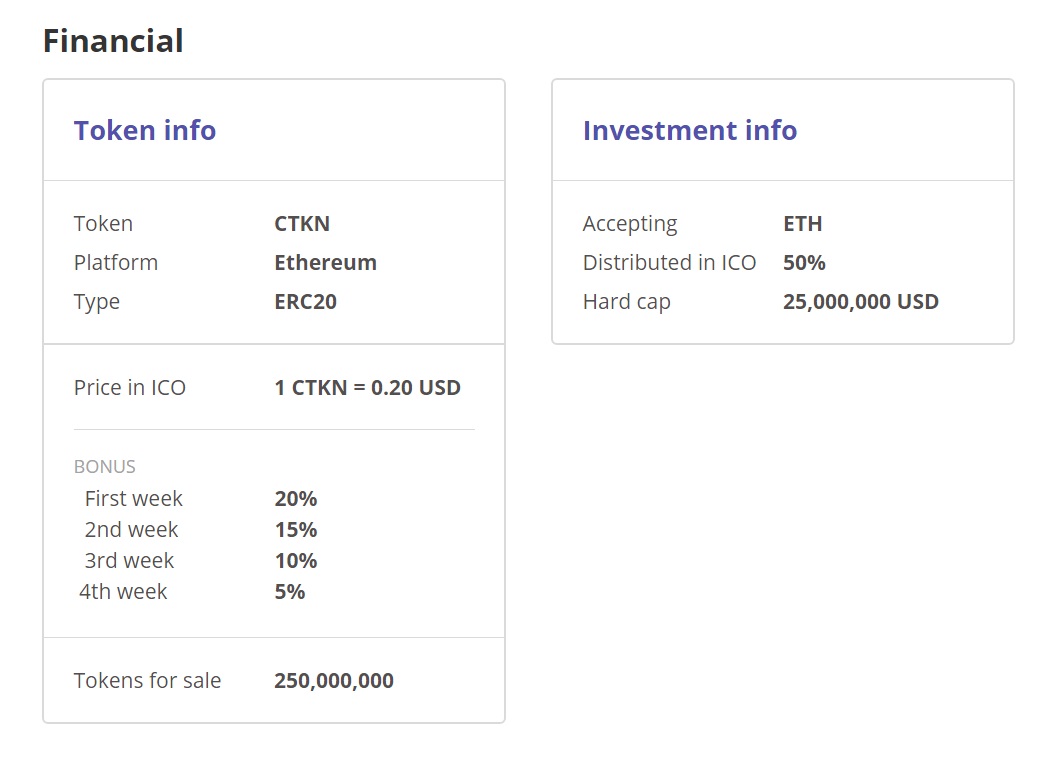Select the Price in ICO label
The image size is (1063, 771).
[130, 388]
